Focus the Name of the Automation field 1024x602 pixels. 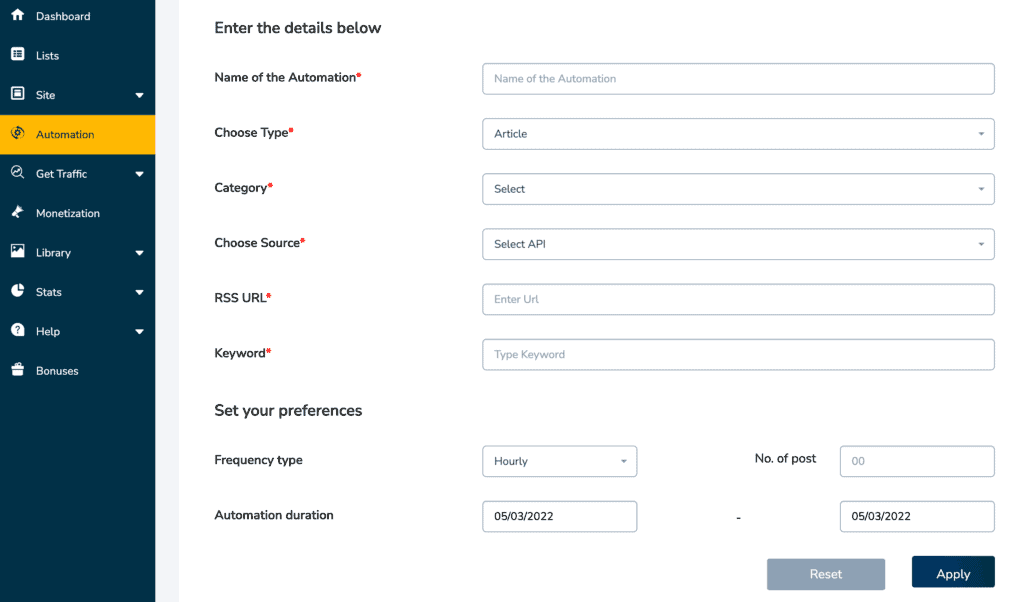(x=738, y=79)
